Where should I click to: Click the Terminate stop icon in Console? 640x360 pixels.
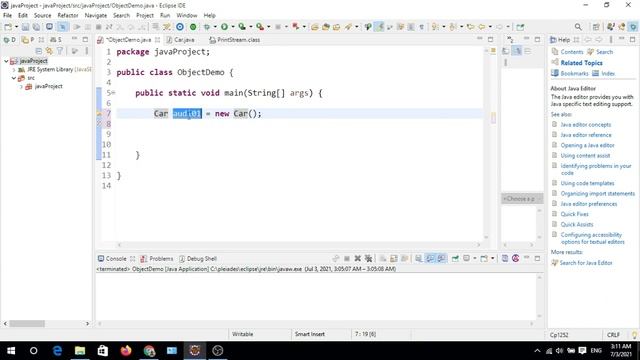click(x=347, y=258)
